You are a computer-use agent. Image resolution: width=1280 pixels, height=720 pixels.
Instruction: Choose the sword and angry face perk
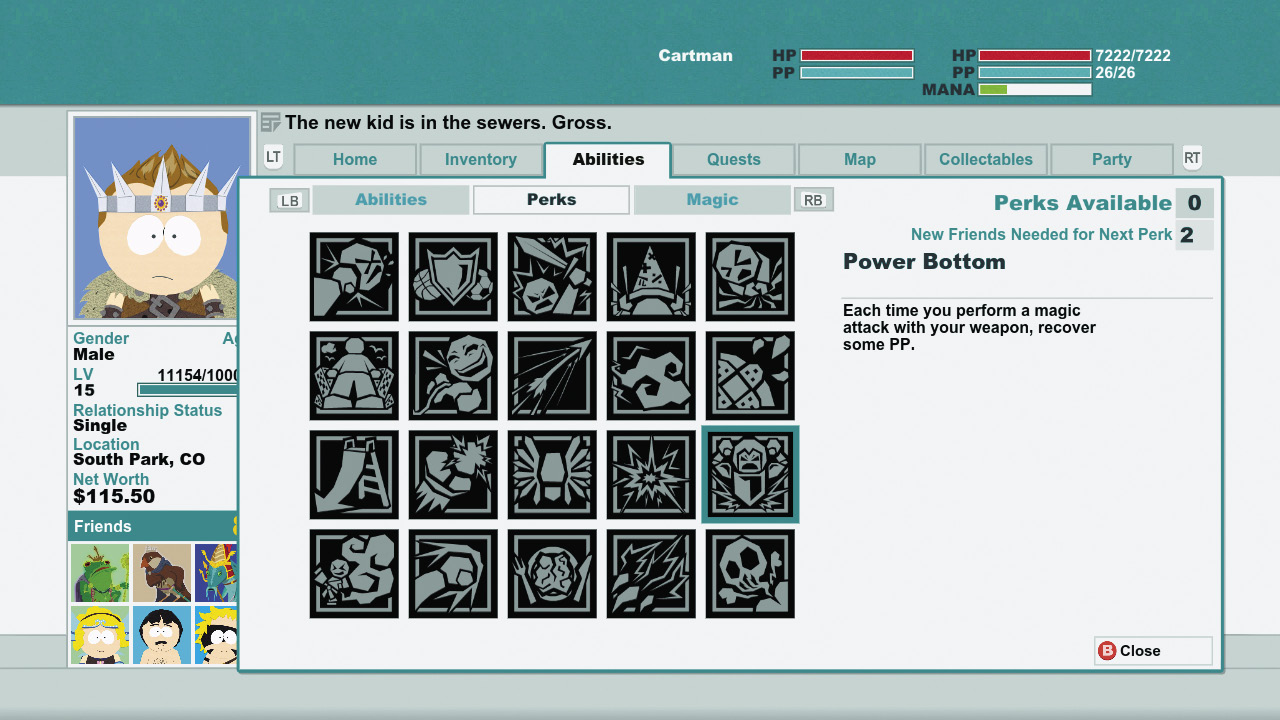(x=552, y=277)
